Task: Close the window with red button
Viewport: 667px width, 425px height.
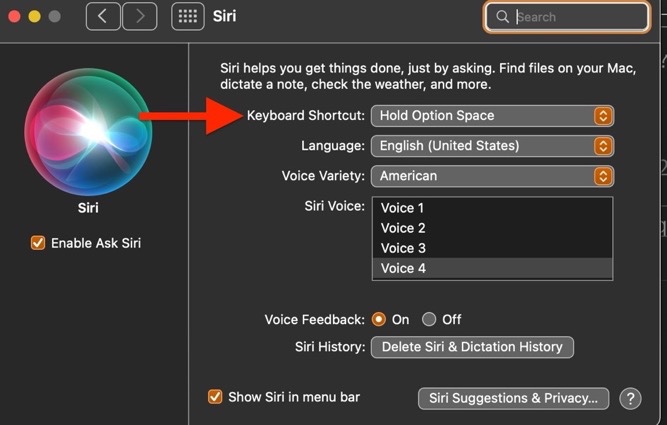Action: click(15, 17)
